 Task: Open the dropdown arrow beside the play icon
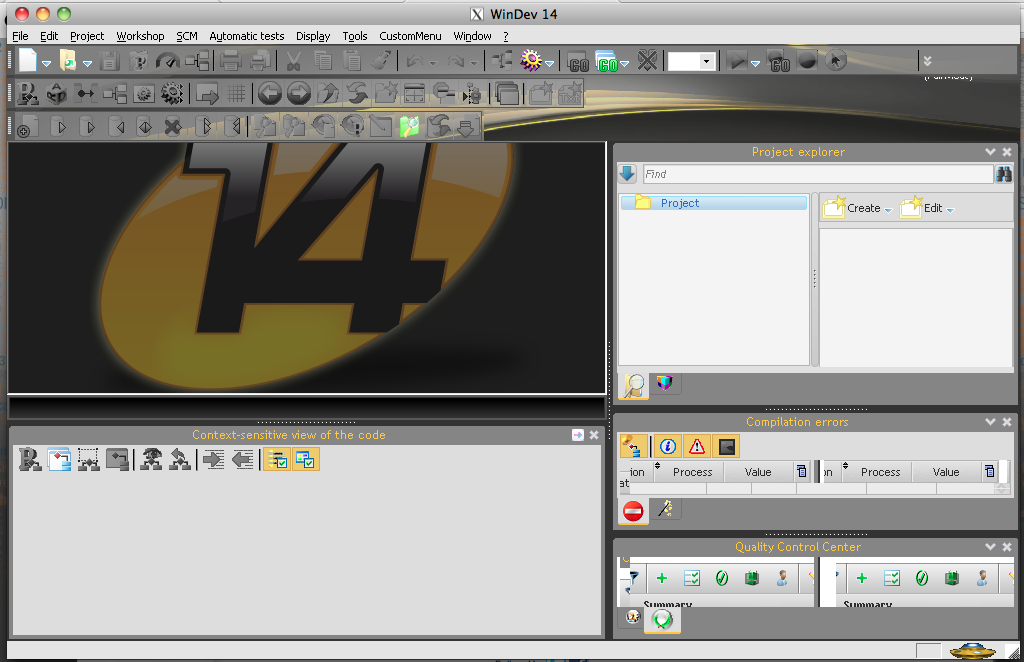[755, 64]
